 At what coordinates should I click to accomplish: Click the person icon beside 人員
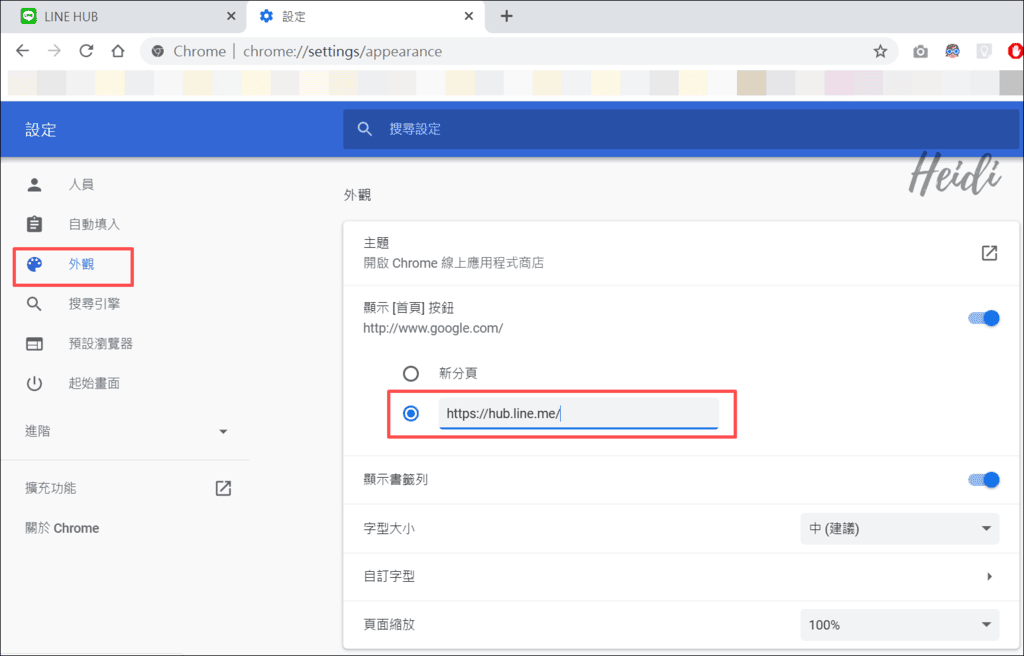[35, 185]
